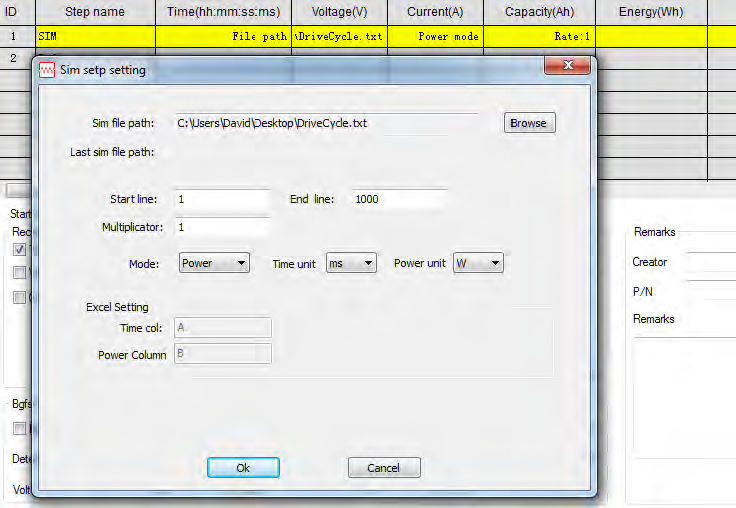Select the SIM cell in row 1

coord(95,36)
